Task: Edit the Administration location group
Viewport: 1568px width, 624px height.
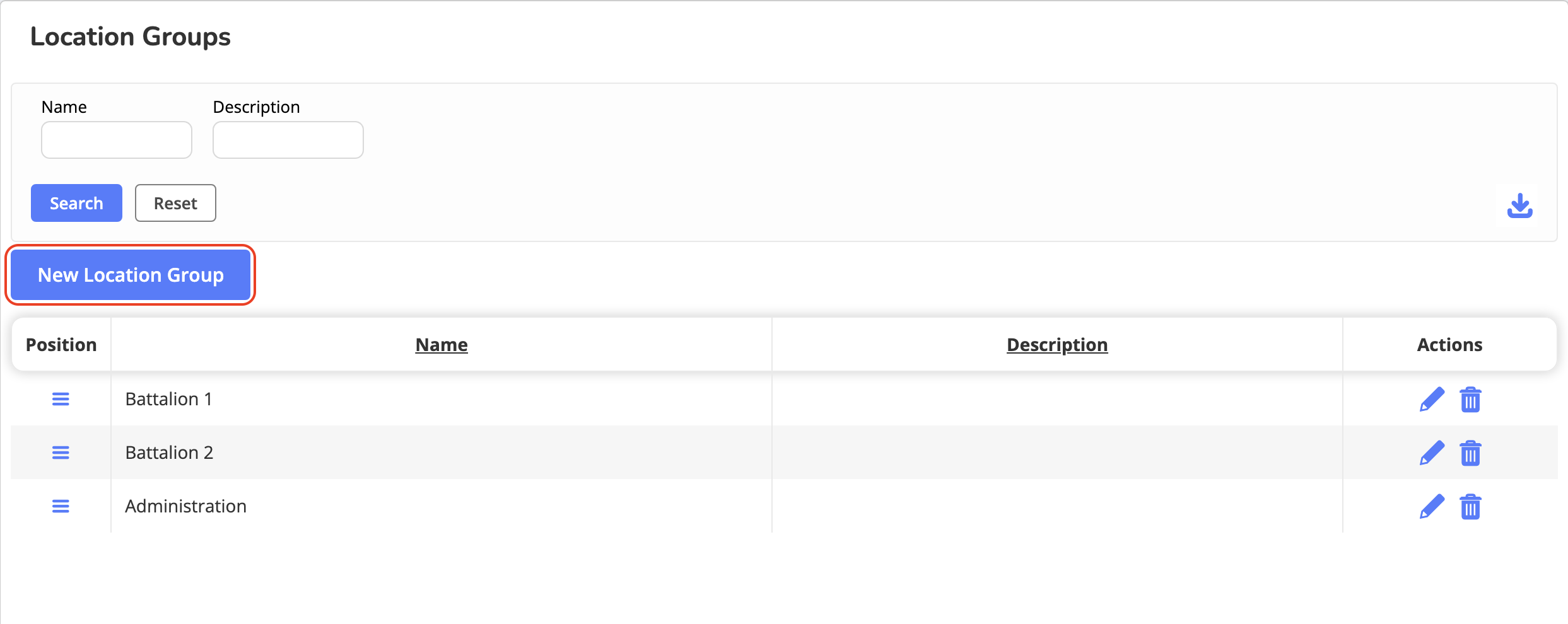Action: click(x=1432, y=507)
